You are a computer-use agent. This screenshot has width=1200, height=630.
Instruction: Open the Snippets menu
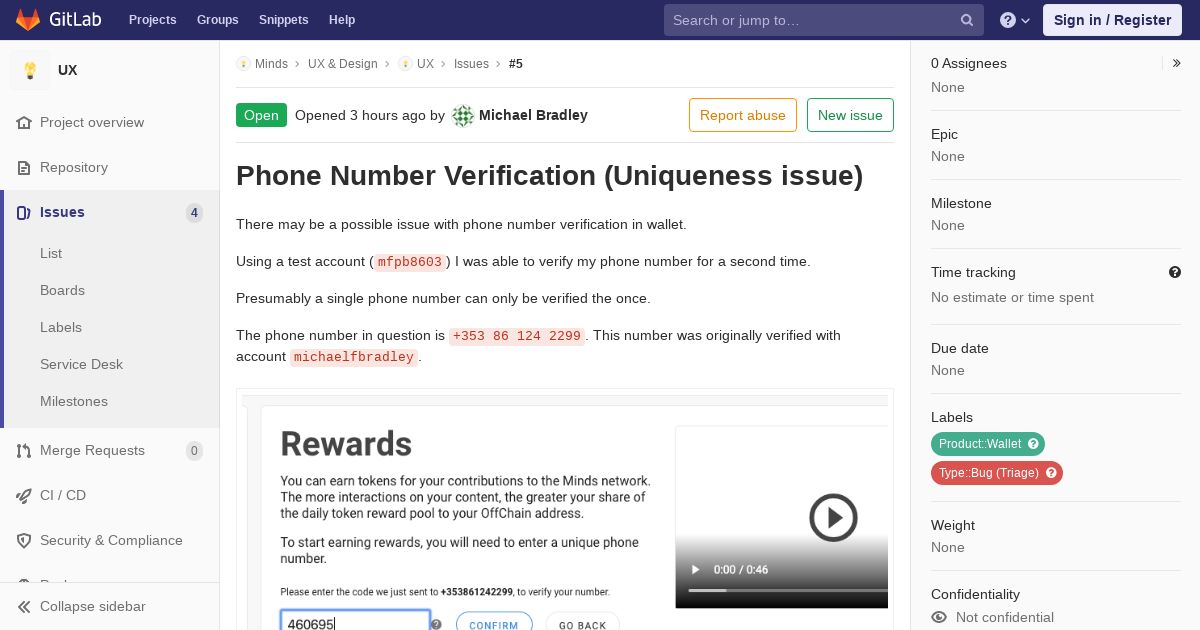(x=284, y=20)
